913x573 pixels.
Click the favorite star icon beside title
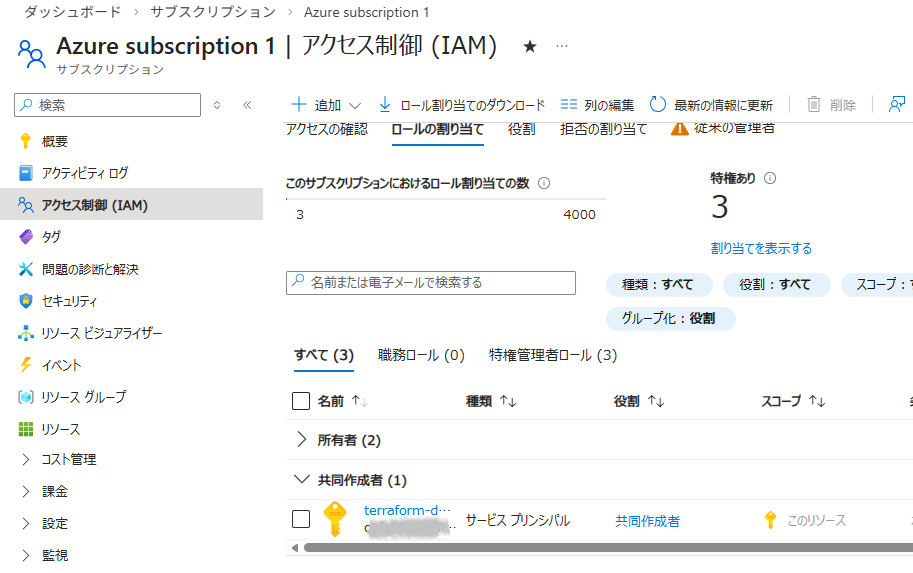point(530,47)
